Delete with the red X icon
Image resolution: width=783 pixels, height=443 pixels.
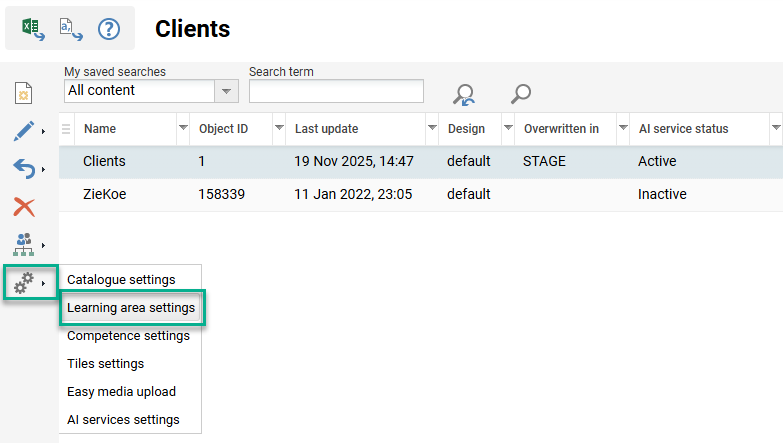point(23,207)
